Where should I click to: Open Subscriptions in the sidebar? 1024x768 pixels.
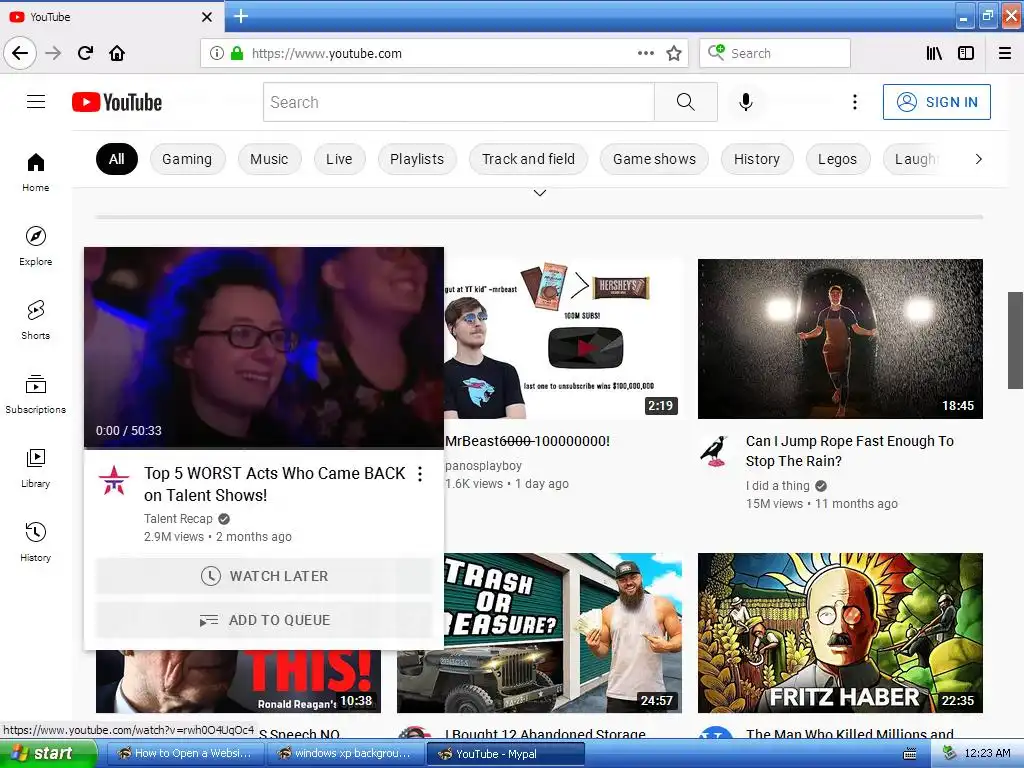point(36,394)
